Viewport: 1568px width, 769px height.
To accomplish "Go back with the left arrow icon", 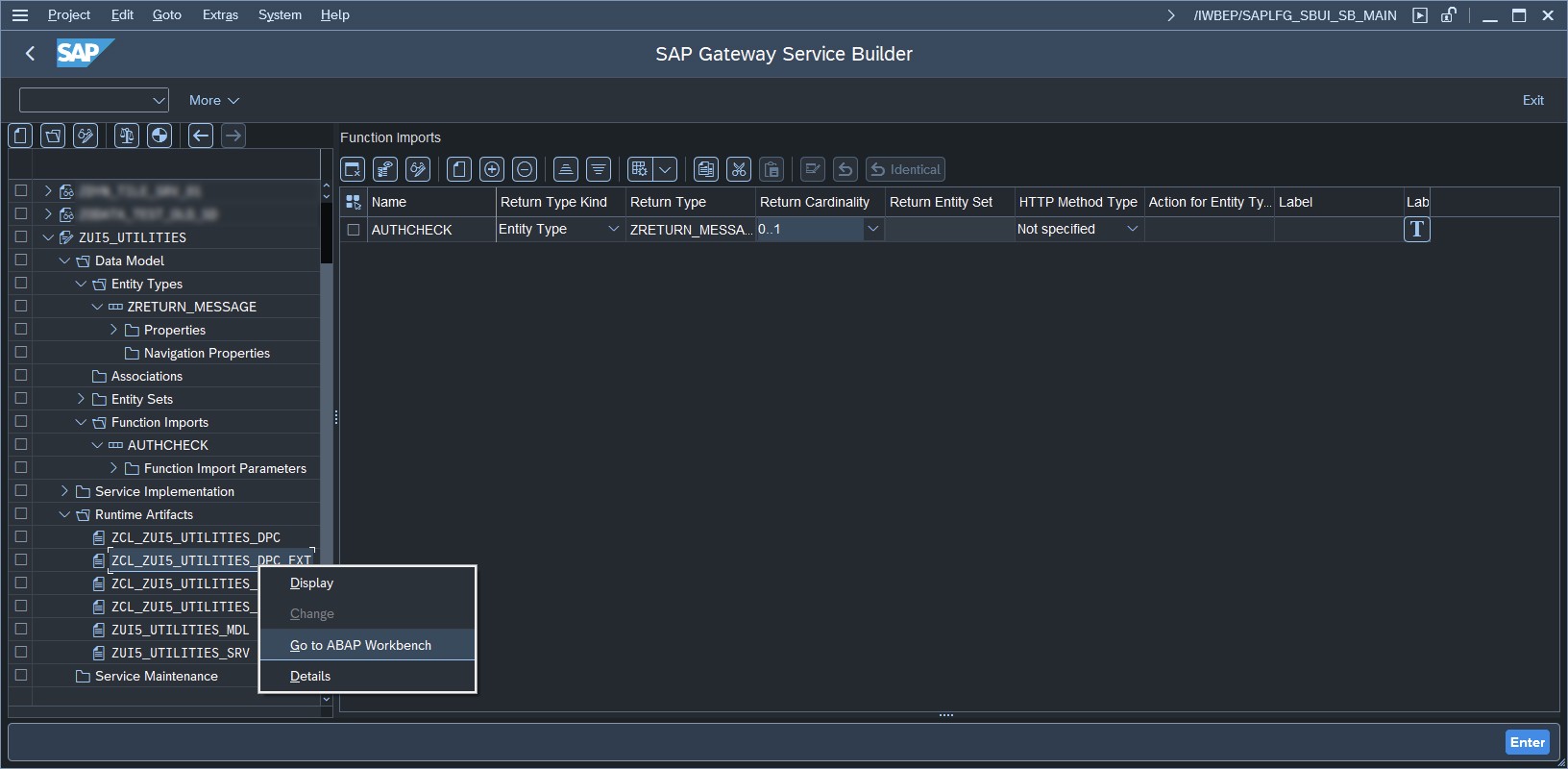I will click(x=201, y=136).
